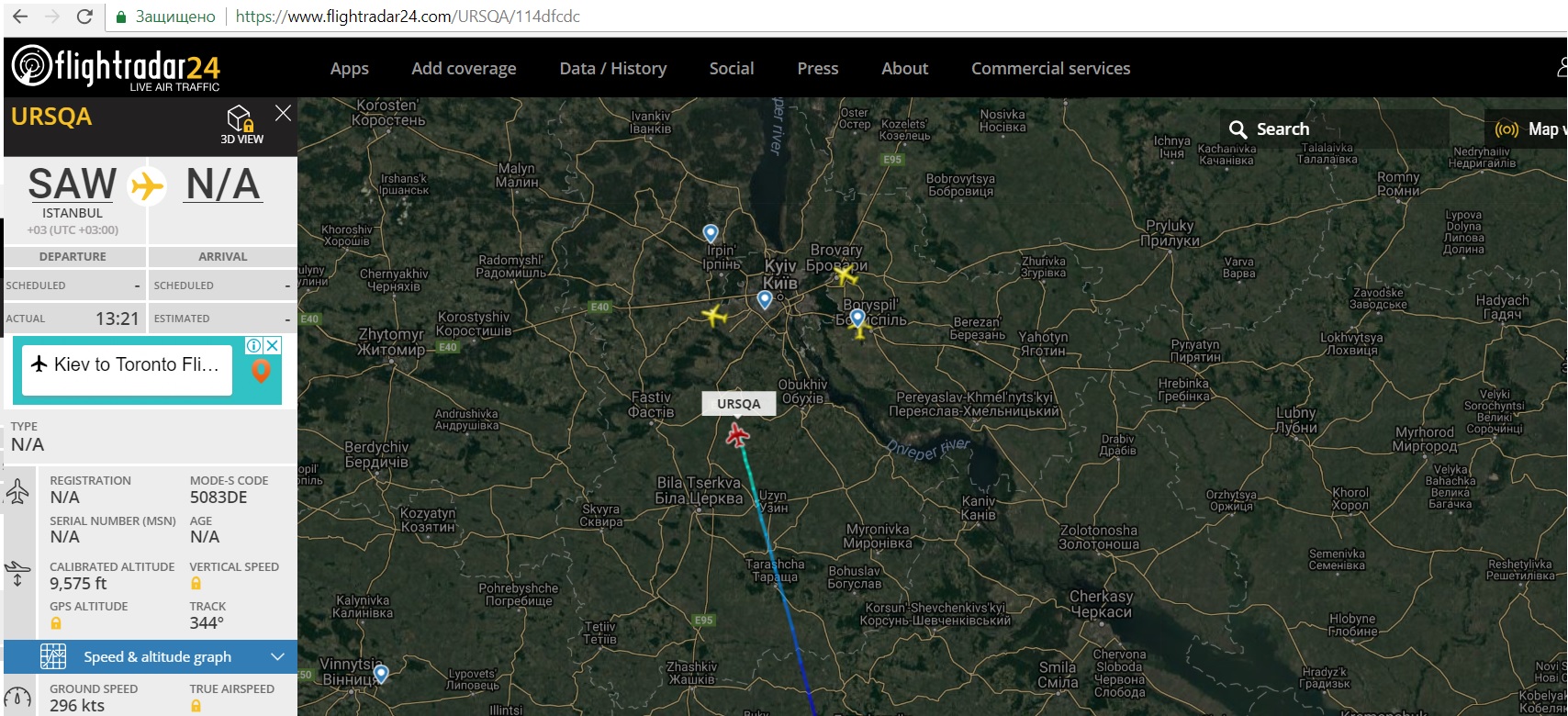Select the yellow plane near Brovary

tap(846, 274)
